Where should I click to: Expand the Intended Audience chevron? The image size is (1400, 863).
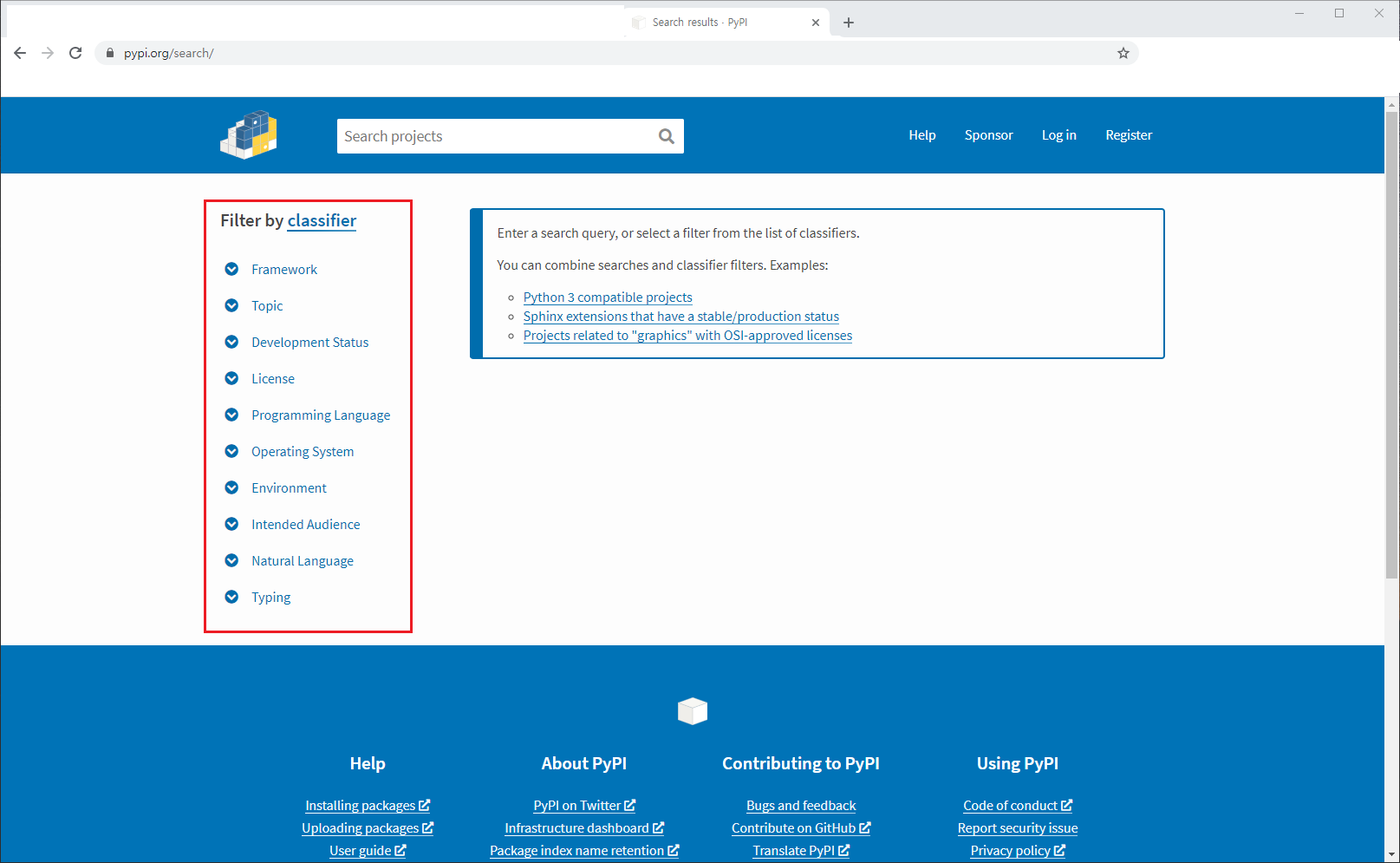[231, 524]
